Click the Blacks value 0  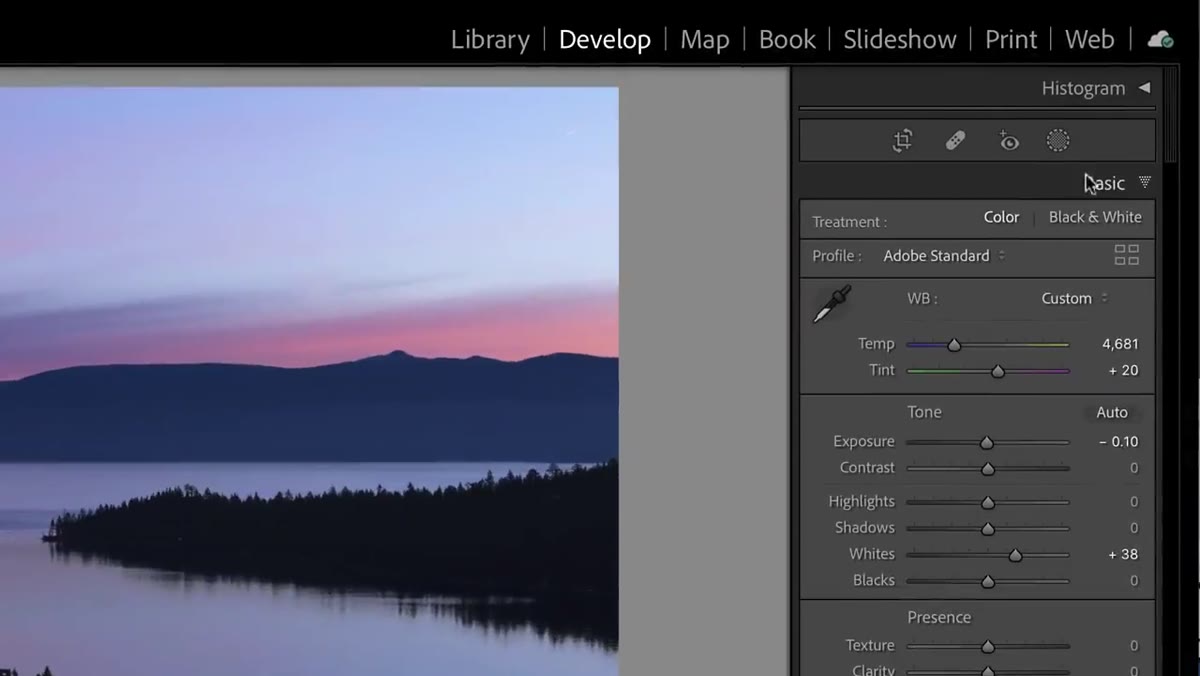click(x=1134, y=580)
